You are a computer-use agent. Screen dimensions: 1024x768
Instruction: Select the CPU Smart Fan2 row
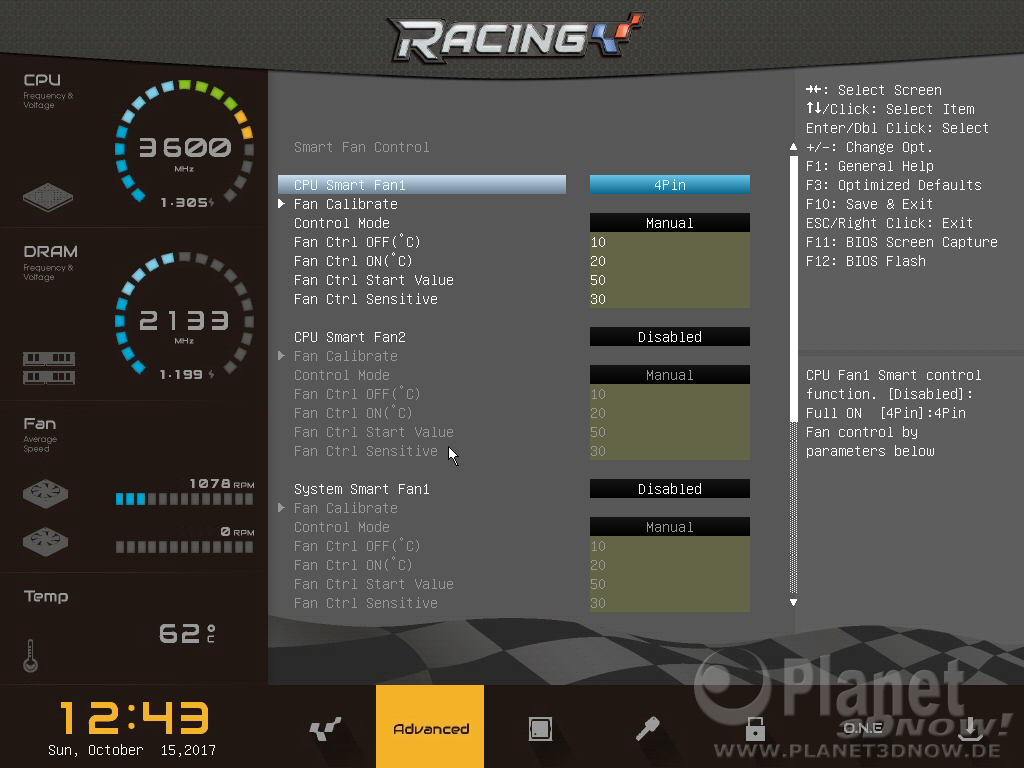[x=349, y=337]
